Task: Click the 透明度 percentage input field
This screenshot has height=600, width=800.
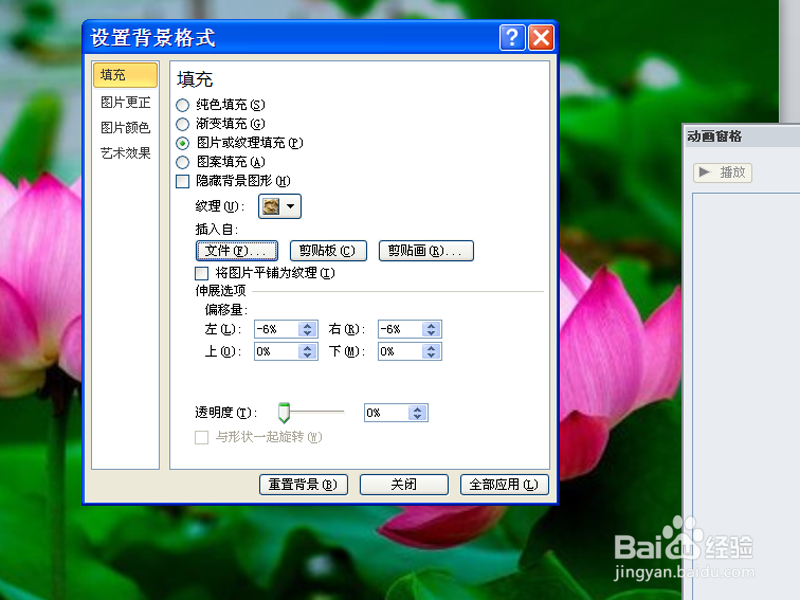Action: tap(386, 413)
